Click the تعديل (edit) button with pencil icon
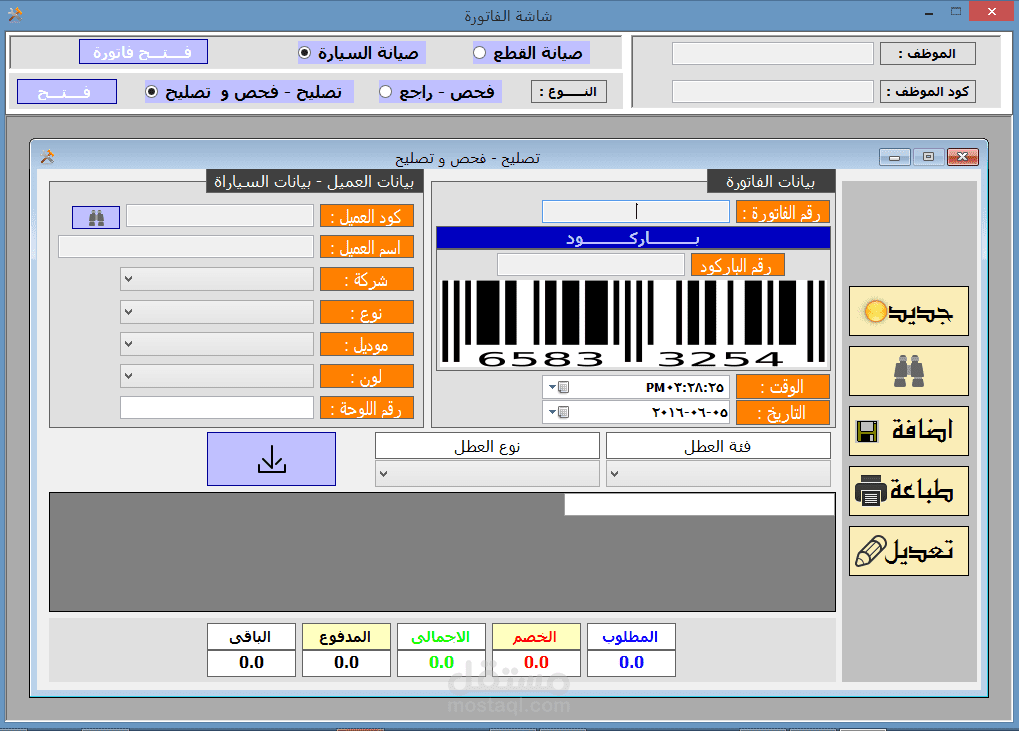 (x=909, y=551)
